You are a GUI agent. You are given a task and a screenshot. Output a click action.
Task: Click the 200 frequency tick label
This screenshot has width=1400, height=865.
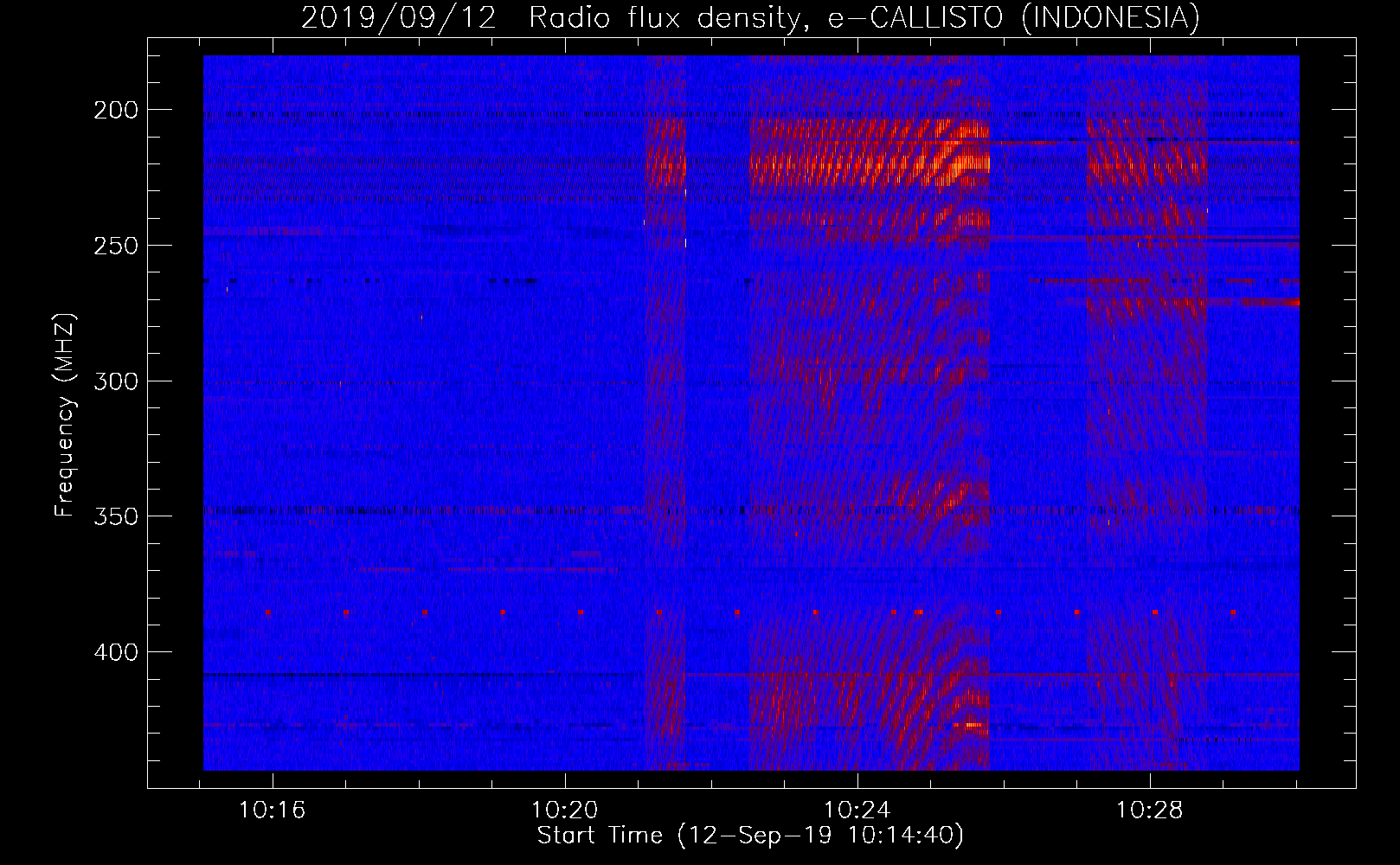pyautogui.click(x=116, y=110)
